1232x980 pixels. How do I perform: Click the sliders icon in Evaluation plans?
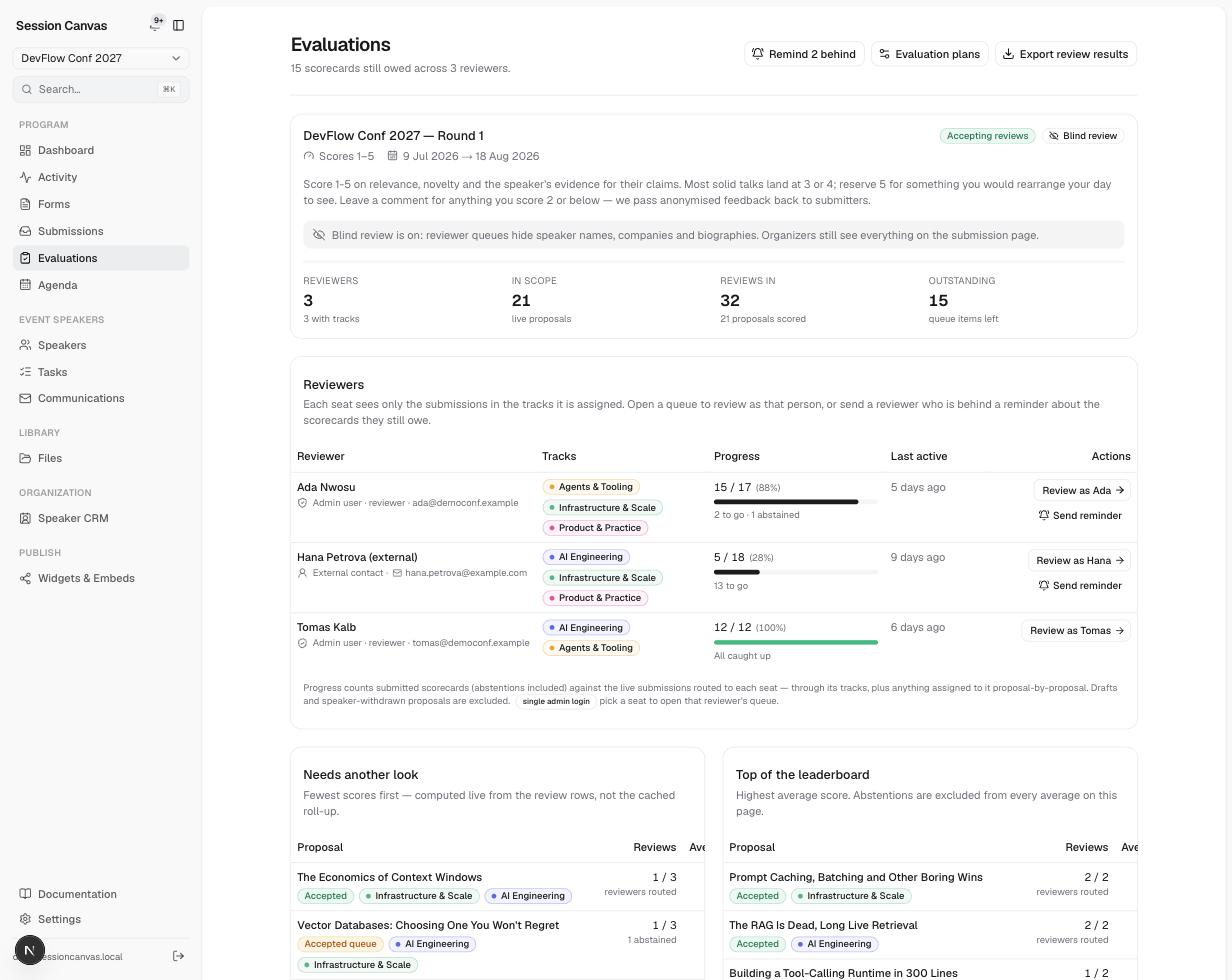(x=884, y=54)
